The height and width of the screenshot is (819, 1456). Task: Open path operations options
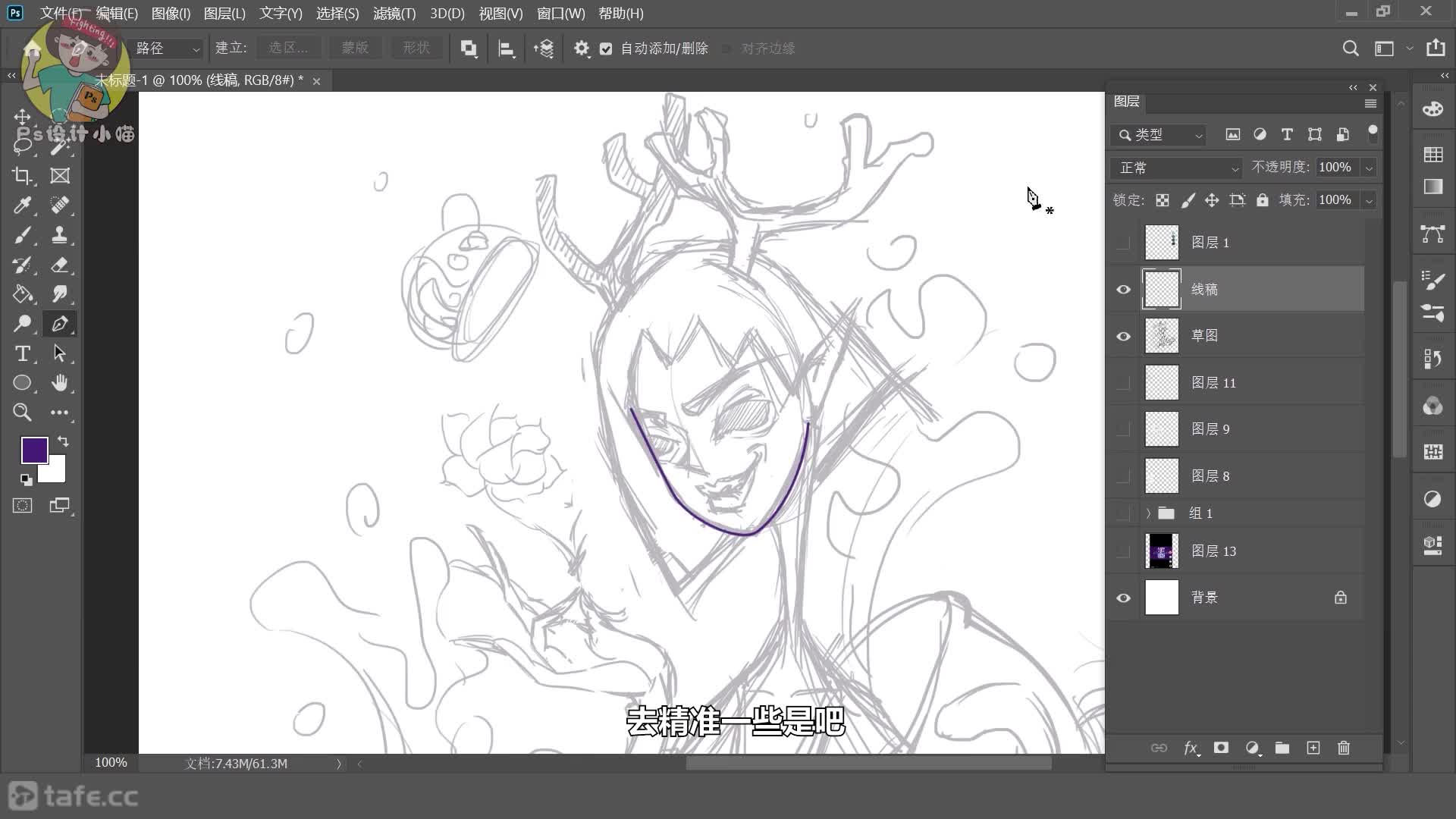tap(469, 49)
